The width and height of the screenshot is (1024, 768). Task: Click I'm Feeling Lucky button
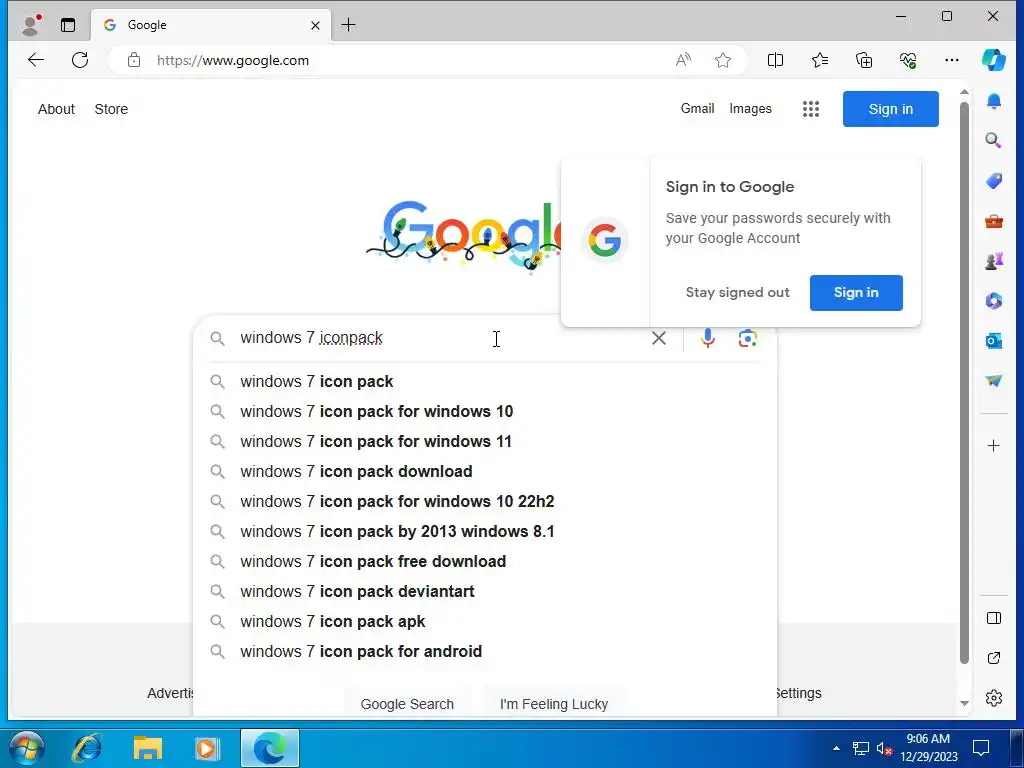[x=554, y=703]
